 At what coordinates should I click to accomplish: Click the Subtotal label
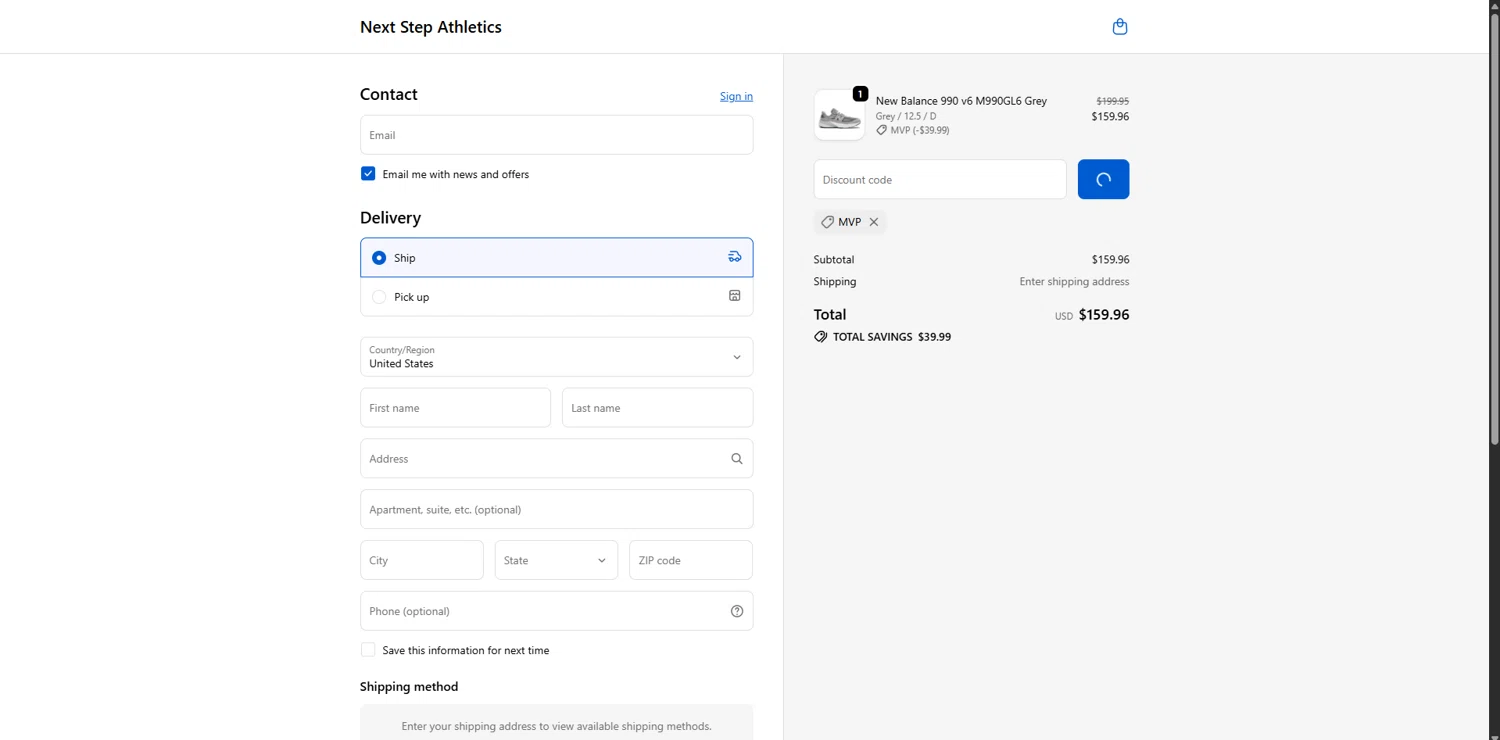click(x=834, y=260)
